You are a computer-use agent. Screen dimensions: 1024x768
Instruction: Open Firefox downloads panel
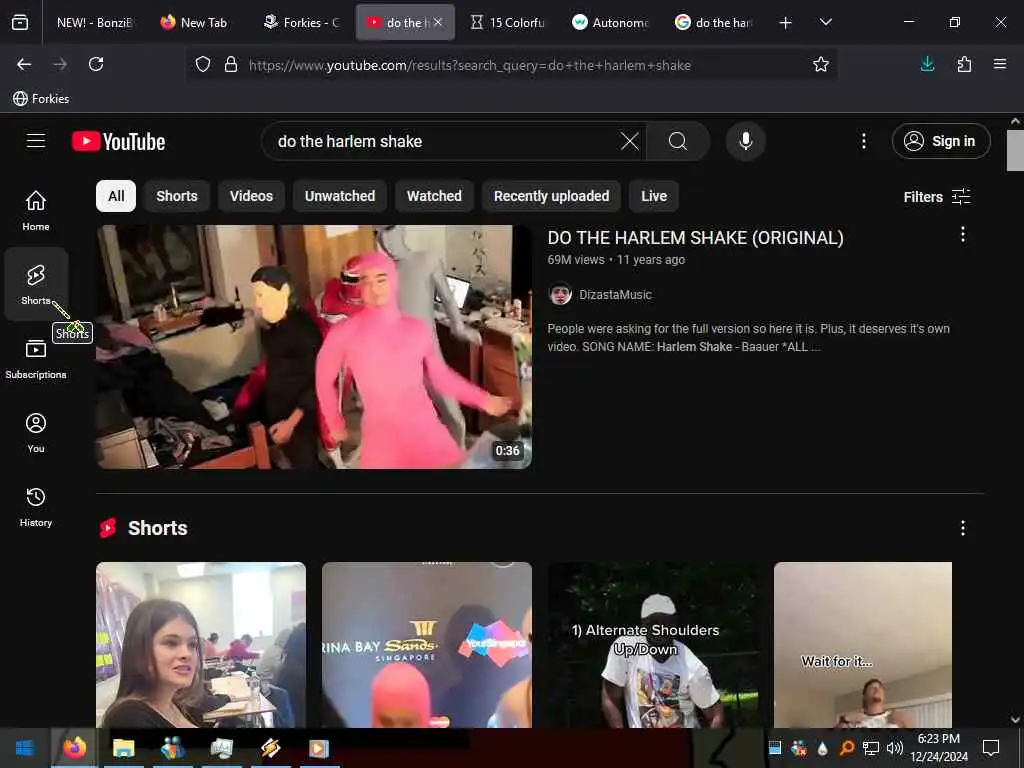(x=927, y=64)
